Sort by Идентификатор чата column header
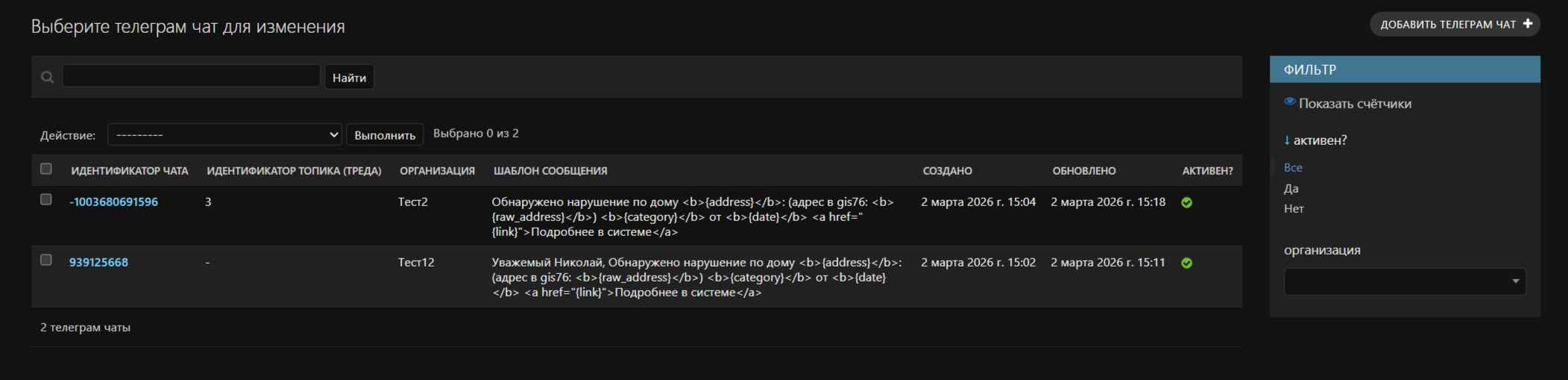This screenshot has height=380, width=1568. tap(130, 171)
